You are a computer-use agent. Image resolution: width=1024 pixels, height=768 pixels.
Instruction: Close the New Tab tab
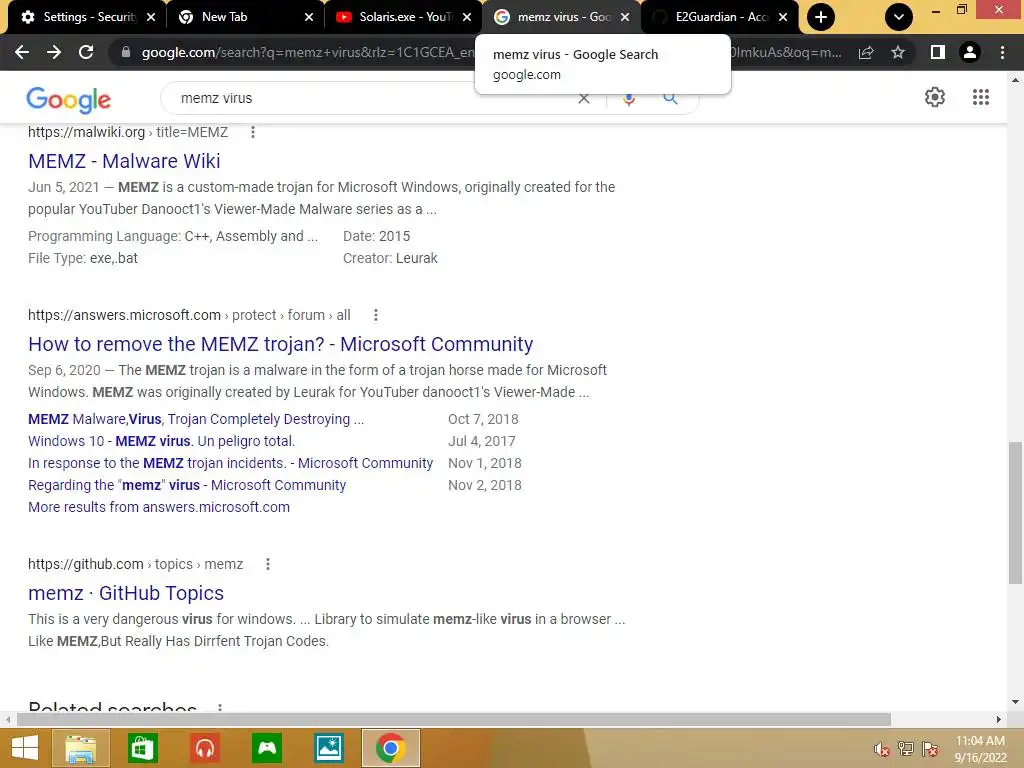(x=309, y=17)
